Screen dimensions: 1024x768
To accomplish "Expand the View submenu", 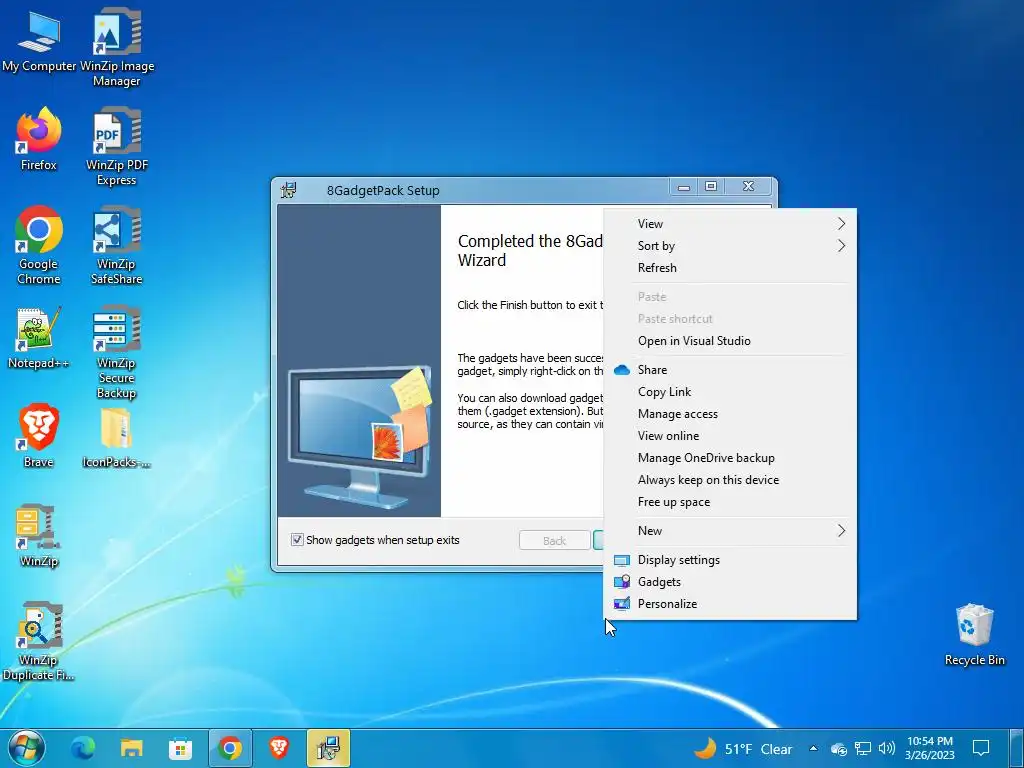I will click(x=730, y=223).
